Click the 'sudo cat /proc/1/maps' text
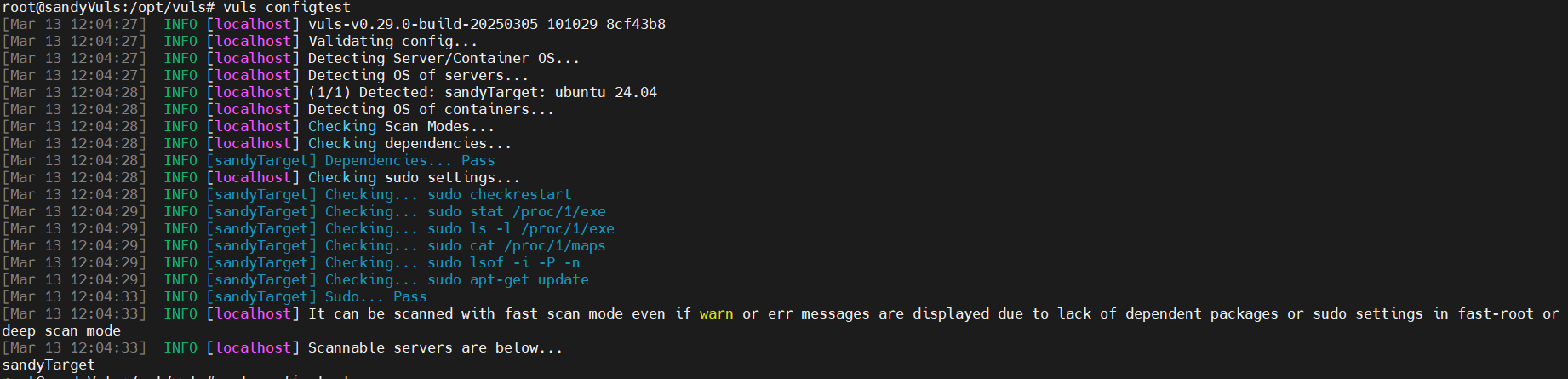 [x=516, y=246]
